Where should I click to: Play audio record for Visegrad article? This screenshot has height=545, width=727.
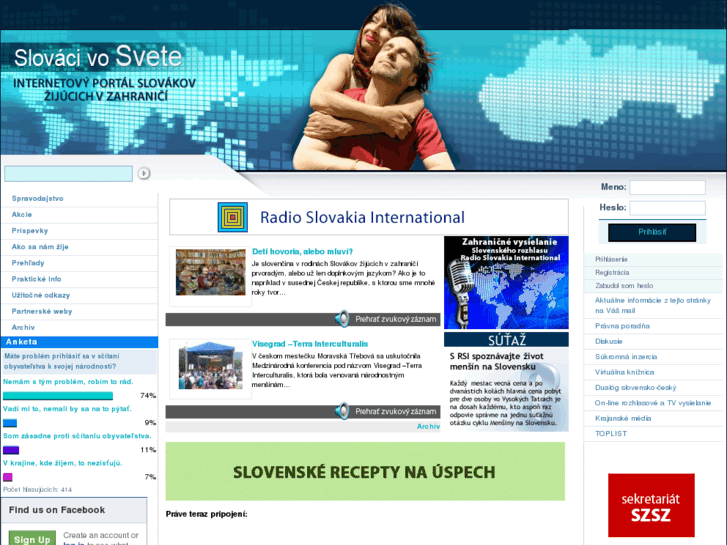(395, 411)
